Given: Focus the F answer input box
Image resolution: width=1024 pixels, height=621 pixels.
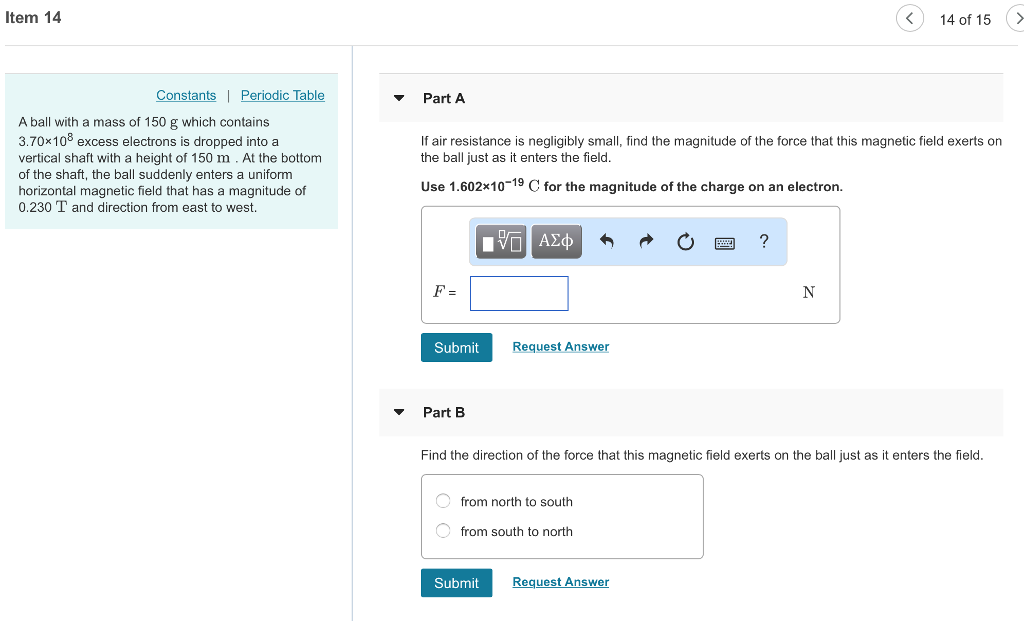Looking at the screenshot, I should 519,293.
